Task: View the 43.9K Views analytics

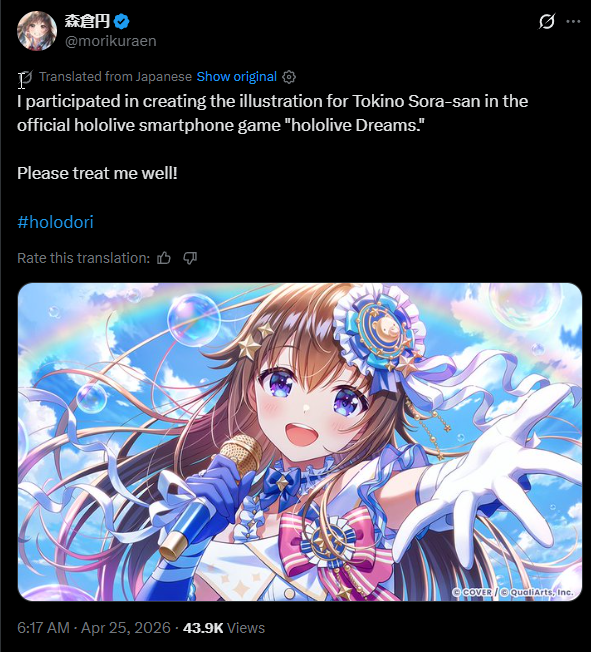Action: [x=224, y=628]
